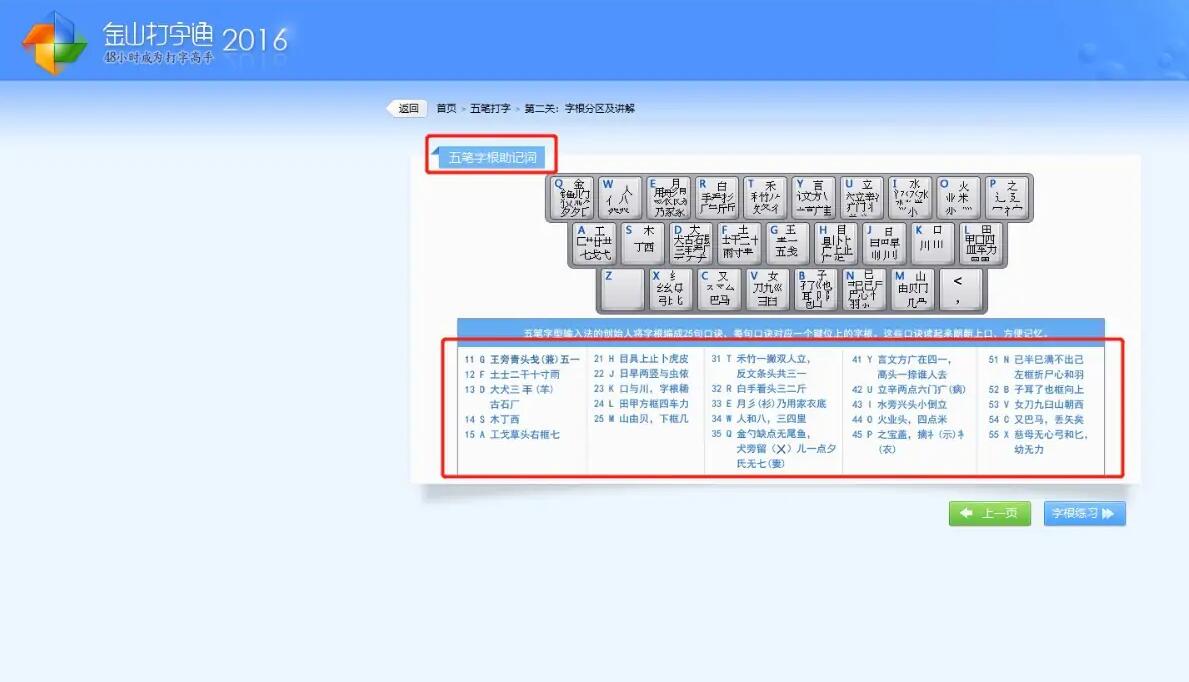This screenshot has width=1189, height=682.
Task: Select the G key on the keyboard diagram
Action: pyautogui.click(x=788, y=244)
